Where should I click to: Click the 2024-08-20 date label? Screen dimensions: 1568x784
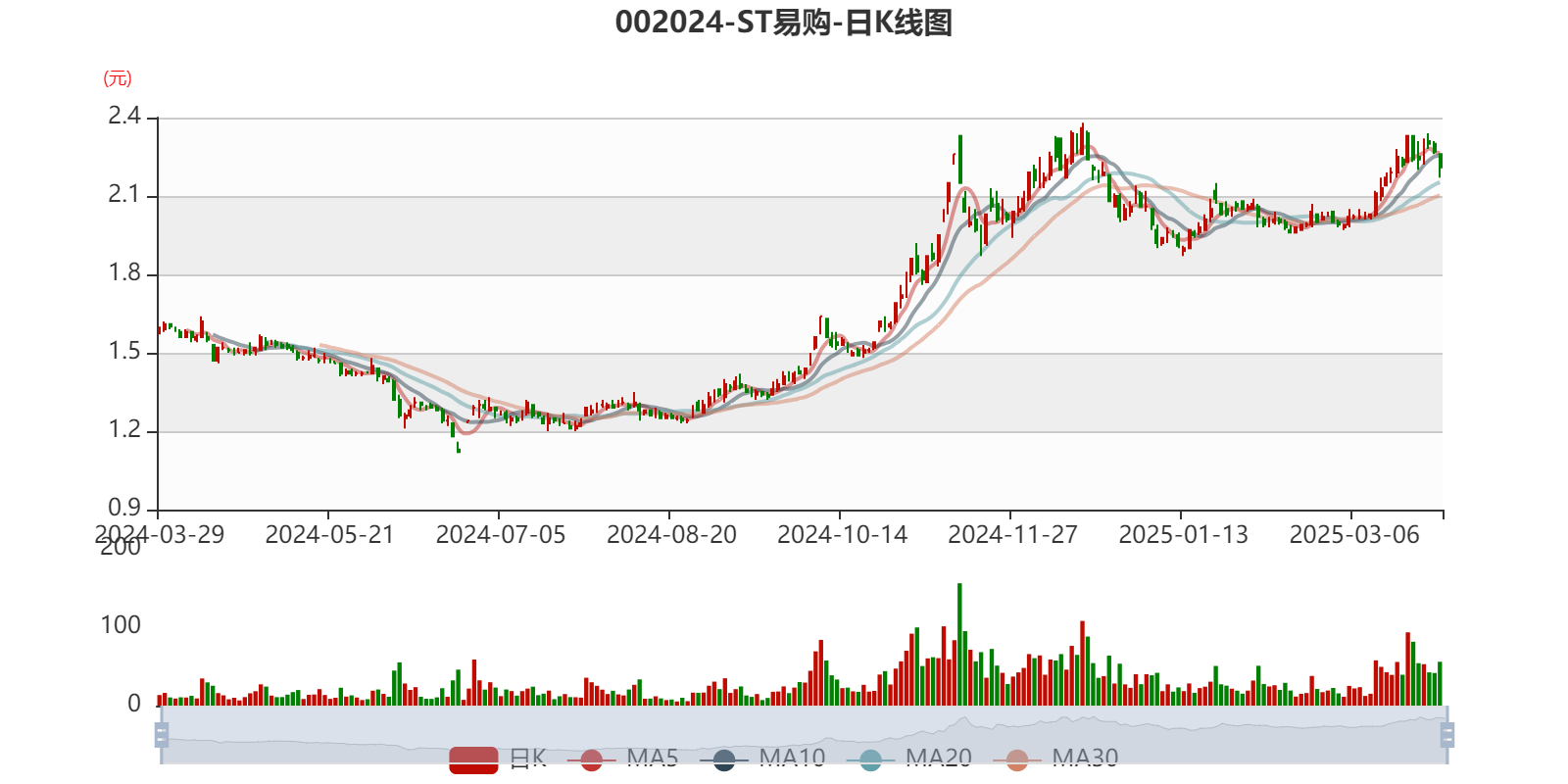point(671,535)
